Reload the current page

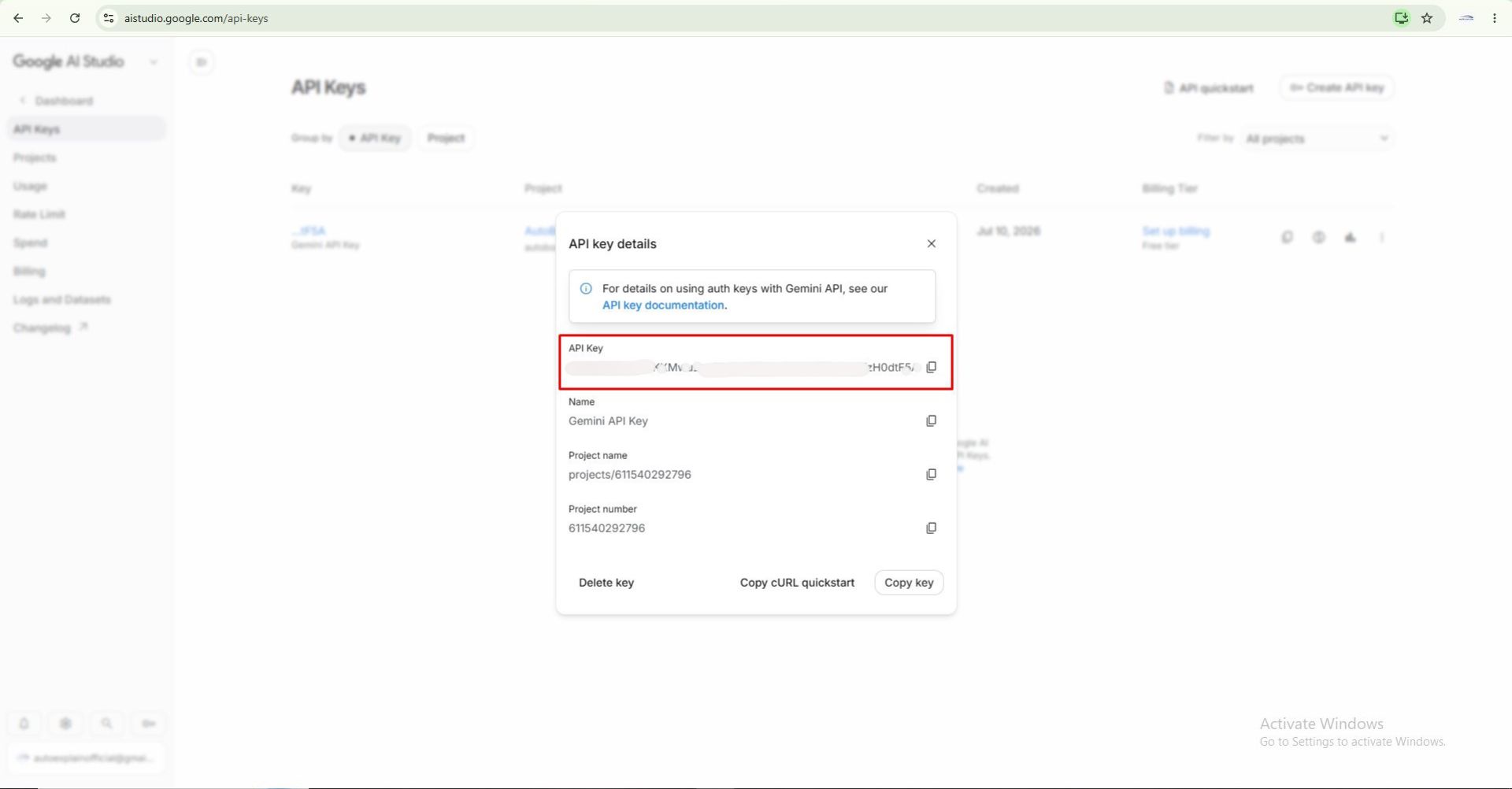[75, 18]
